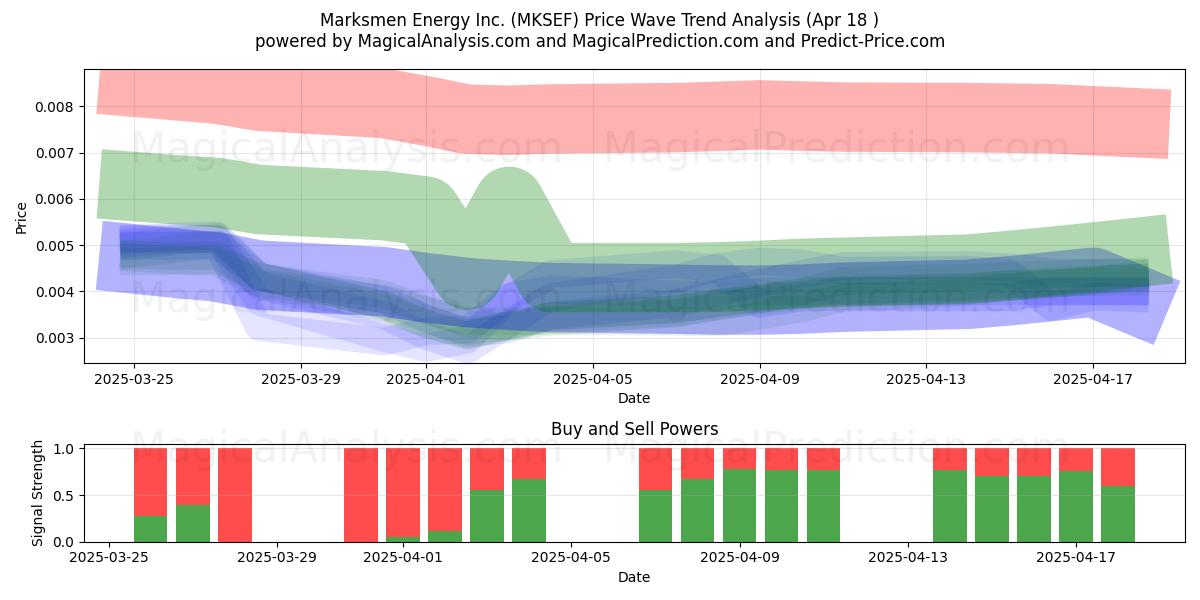Click 2025-04-05 tick on price chart axis

593,379
